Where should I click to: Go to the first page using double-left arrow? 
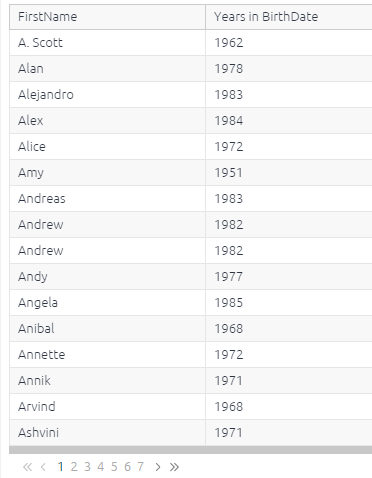pyautogui.click(x=27, y=467)
